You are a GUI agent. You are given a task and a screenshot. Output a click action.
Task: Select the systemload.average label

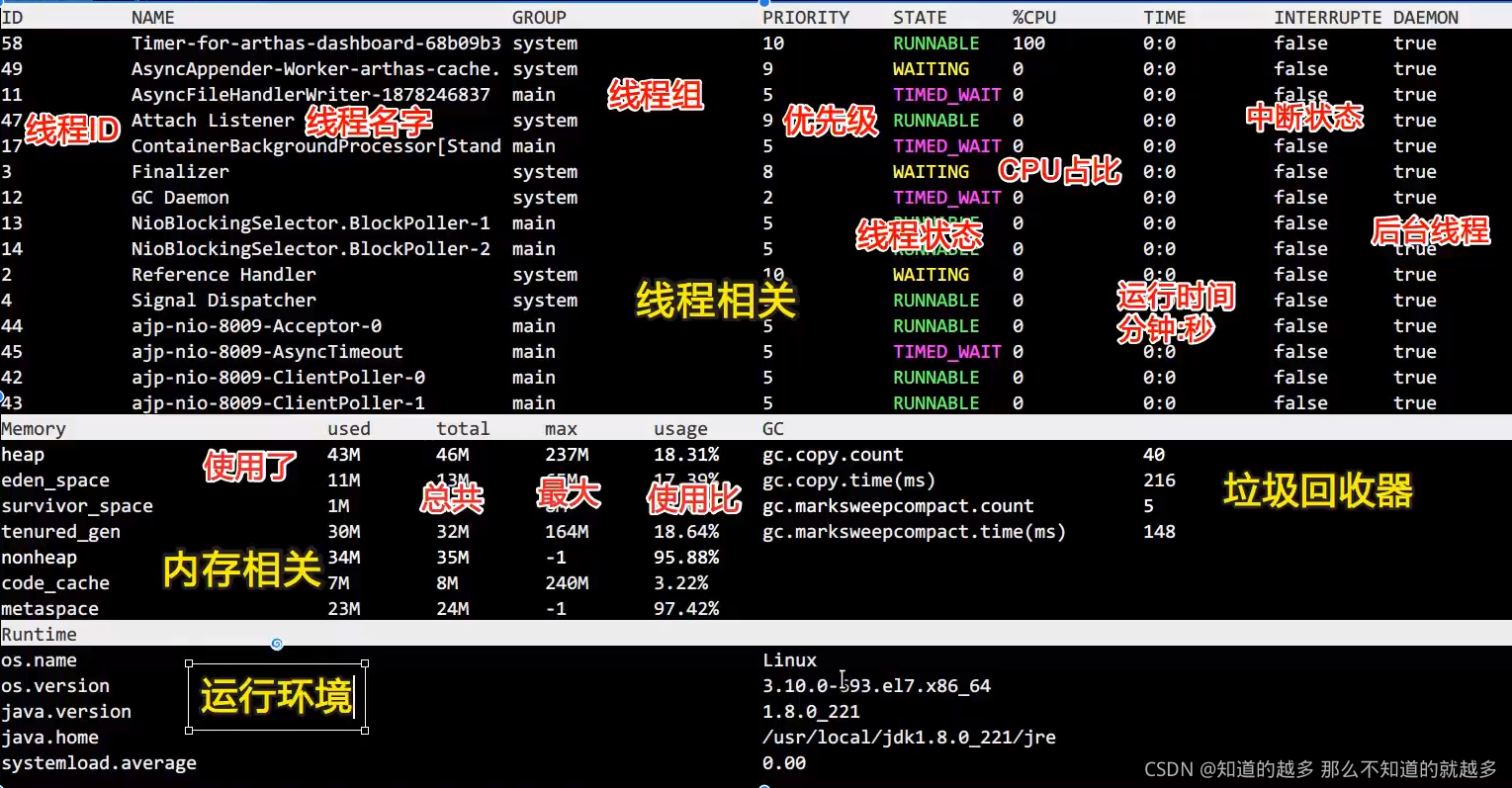tap(99, 763)
